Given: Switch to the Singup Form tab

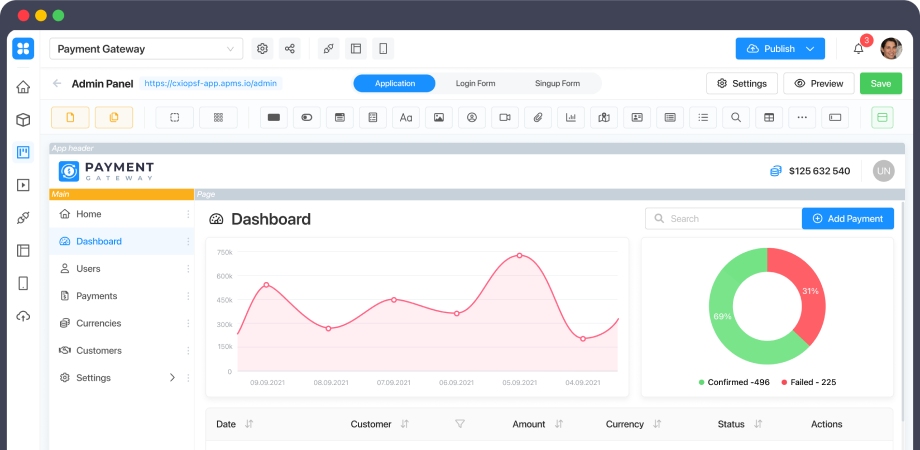Looking at the screenshot, I should (557, 83).
